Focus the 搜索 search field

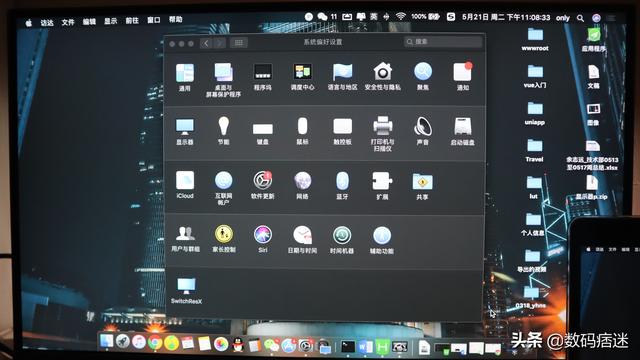(443, 42)
